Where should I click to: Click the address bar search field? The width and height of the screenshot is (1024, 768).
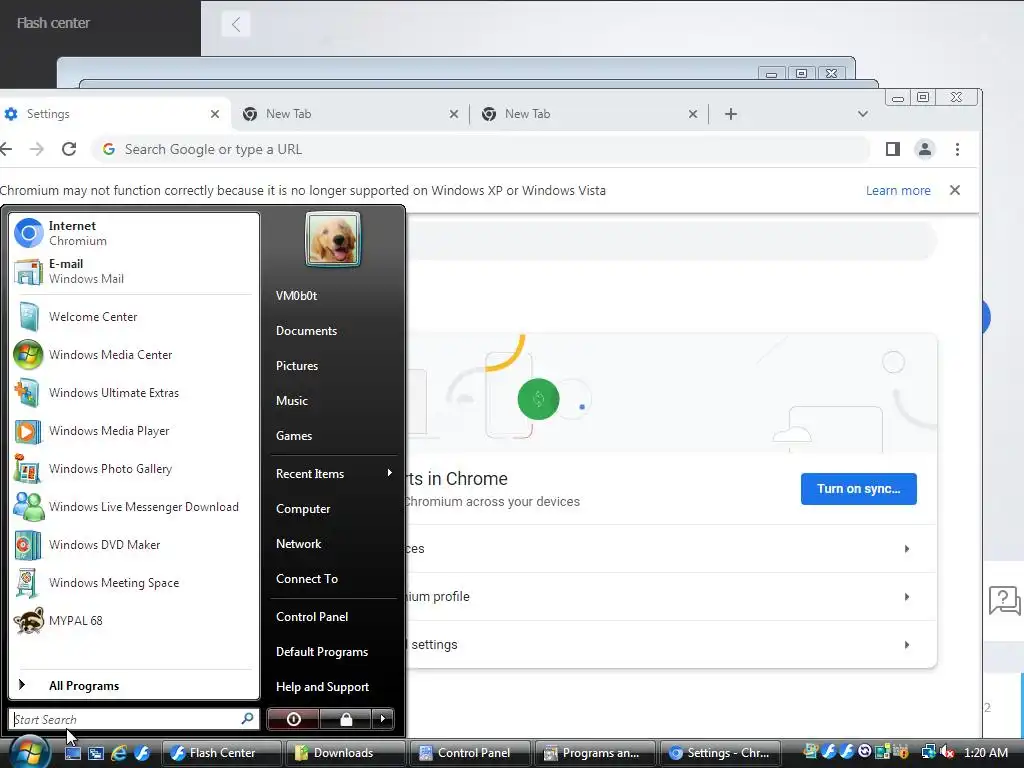pyautogui.click(x=482, y=150)
